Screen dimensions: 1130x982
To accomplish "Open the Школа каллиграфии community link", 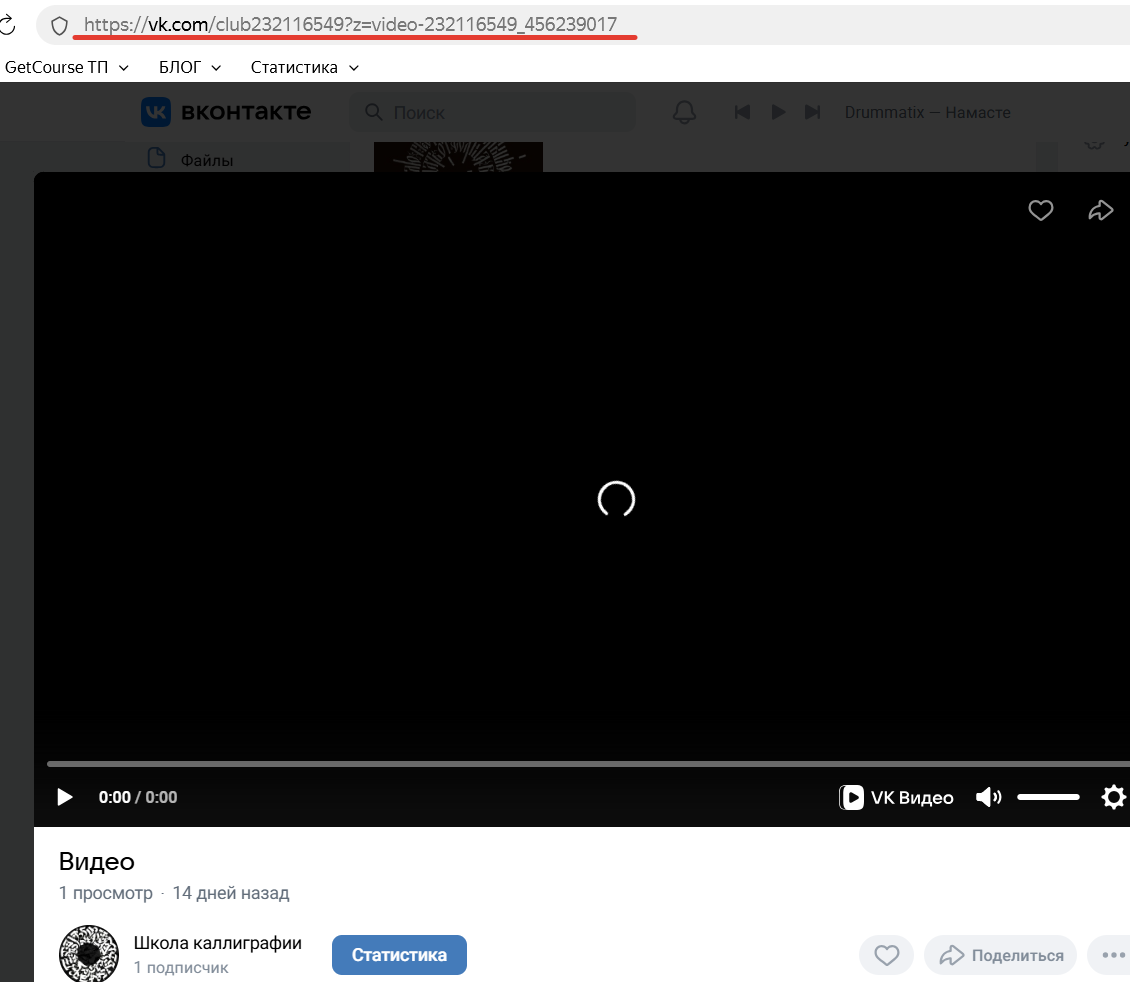I will pos(218,942).
